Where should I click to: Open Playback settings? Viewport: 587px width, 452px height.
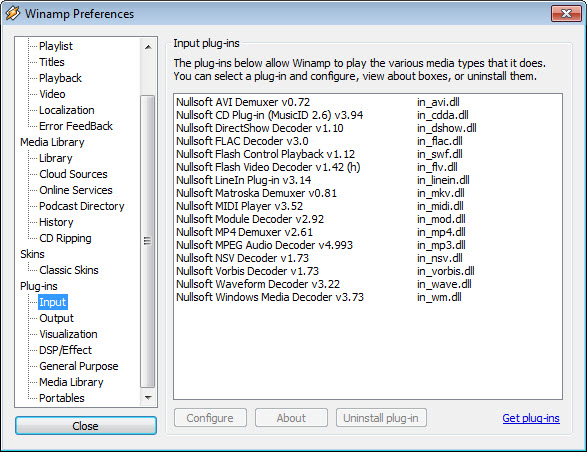[x=60, y=78]
